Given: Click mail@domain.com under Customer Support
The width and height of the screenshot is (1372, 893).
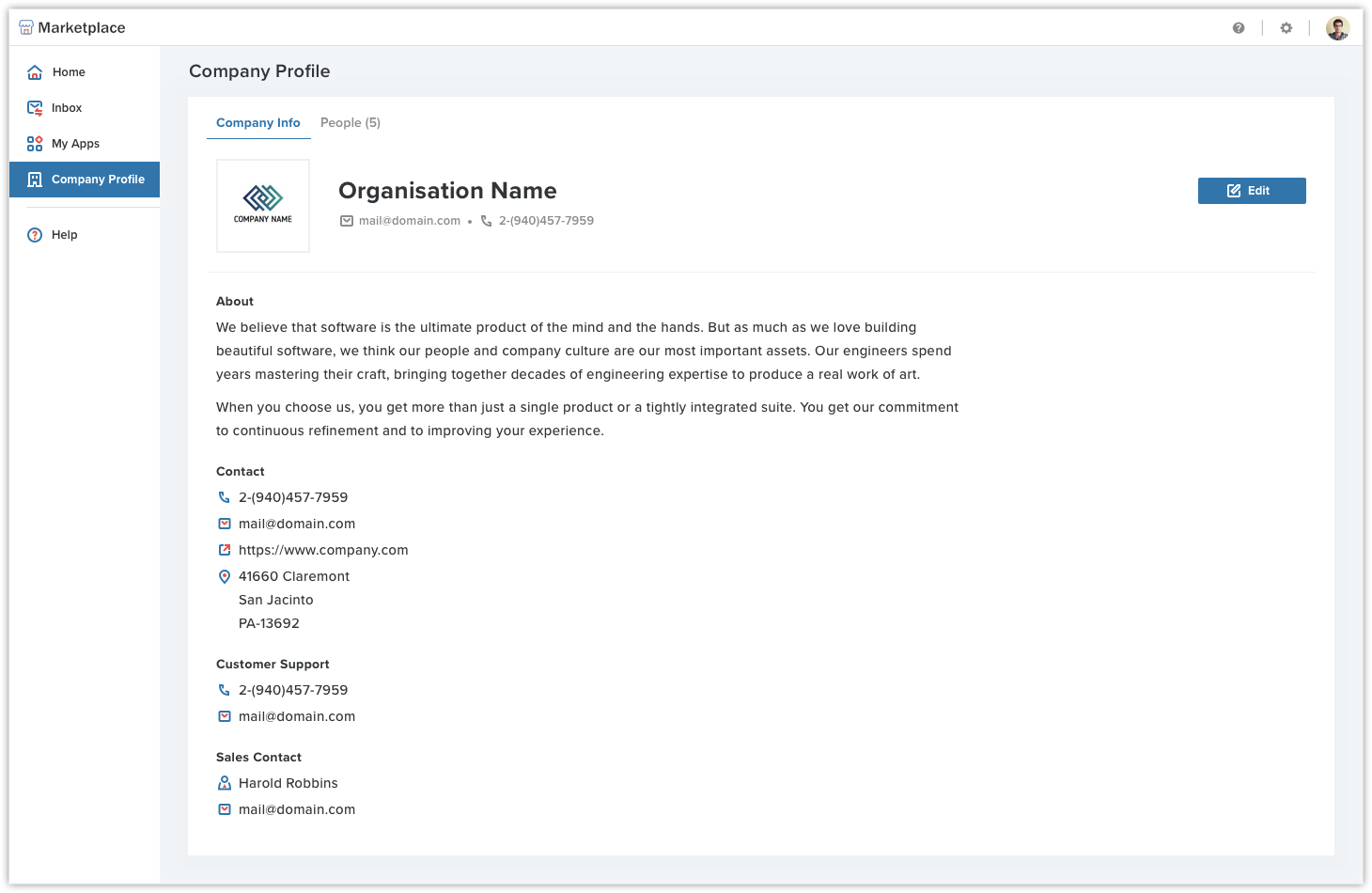Looking at the screenshot, I should tap(297, 715).
